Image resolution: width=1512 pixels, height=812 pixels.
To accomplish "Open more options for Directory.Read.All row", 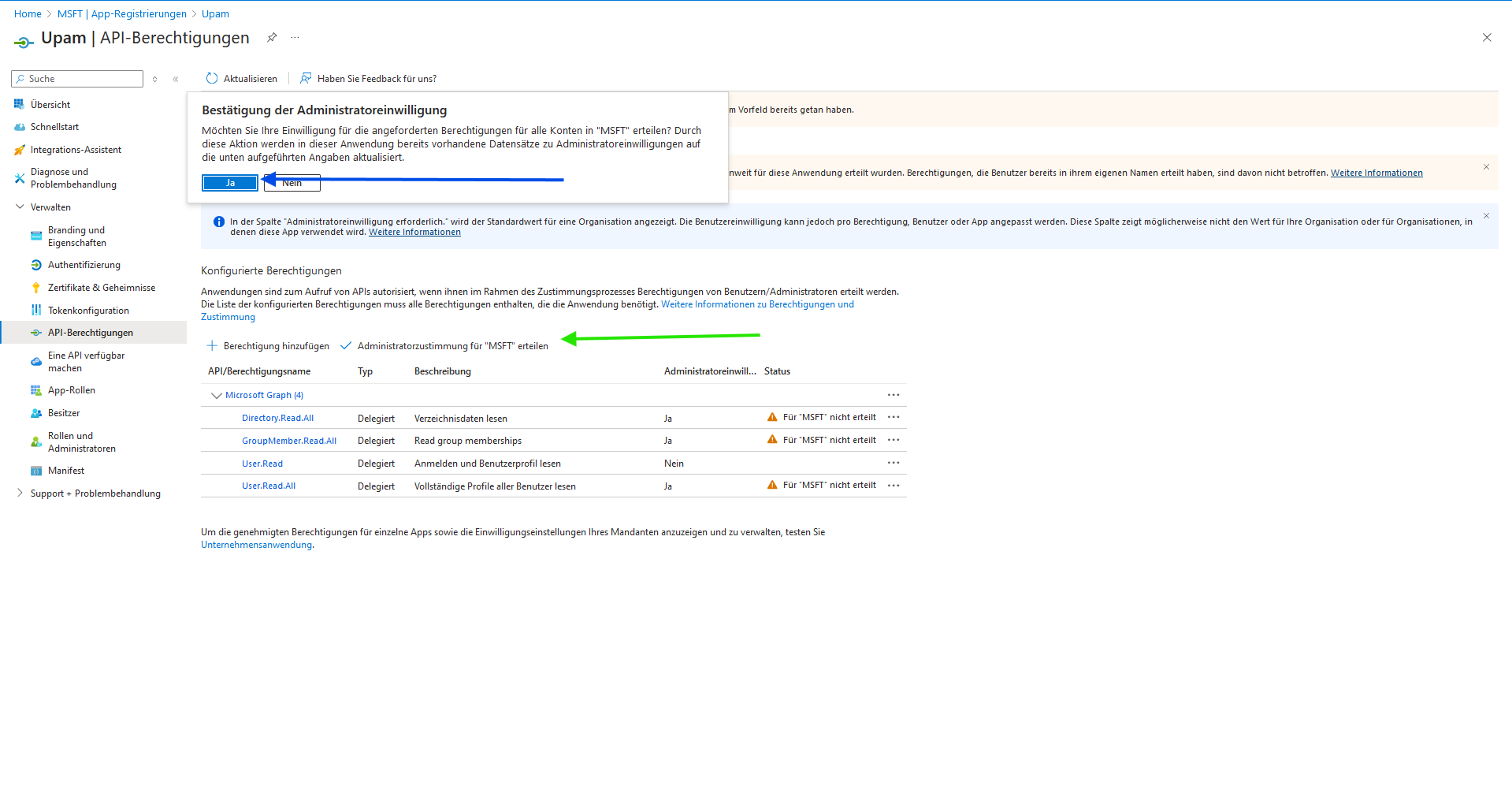I will tap(893, 417).
